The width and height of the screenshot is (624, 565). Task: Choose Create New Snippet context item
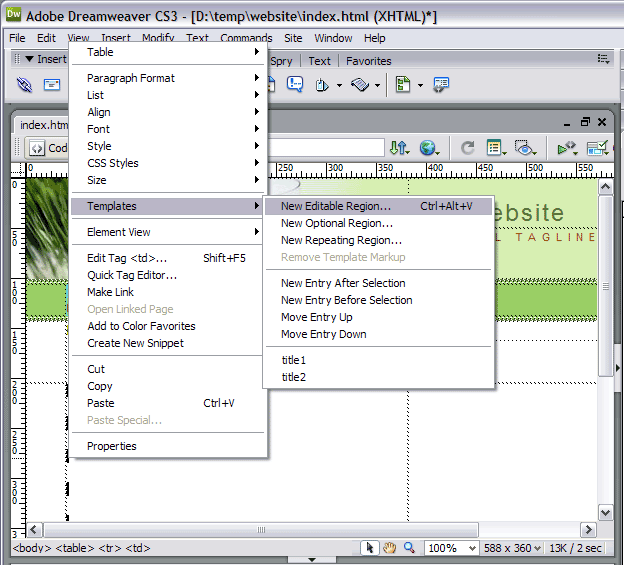[x=168, y=343]
